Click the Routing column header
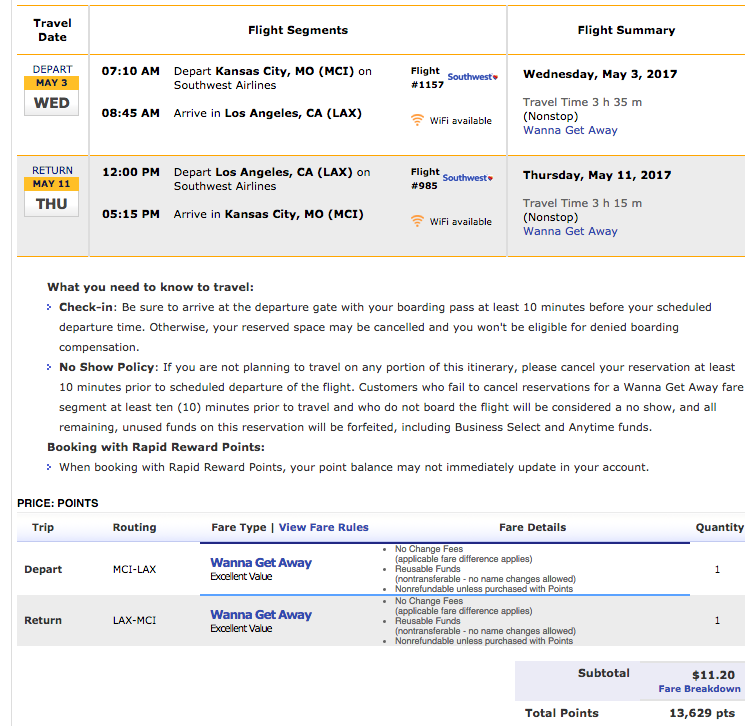The width and height of the screenshot is (750, 726). [x=134, y=527]
